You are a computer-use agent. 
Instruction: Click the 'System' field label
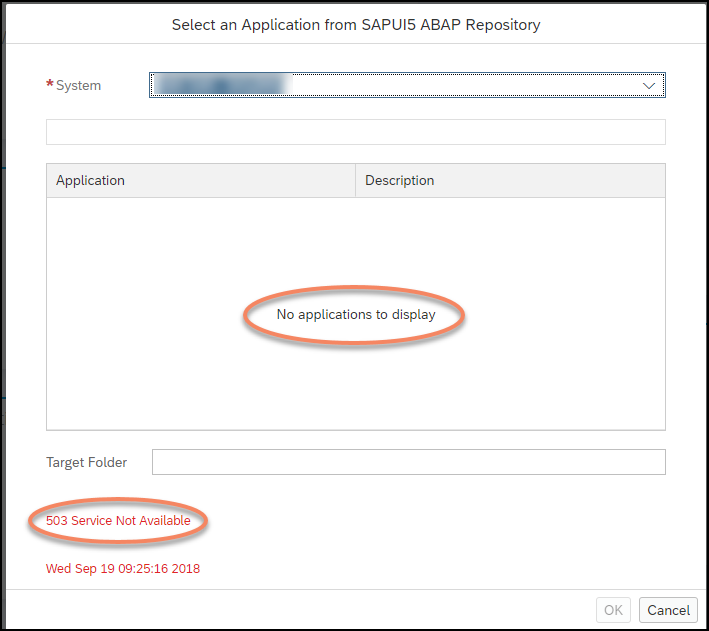point(78,85)
